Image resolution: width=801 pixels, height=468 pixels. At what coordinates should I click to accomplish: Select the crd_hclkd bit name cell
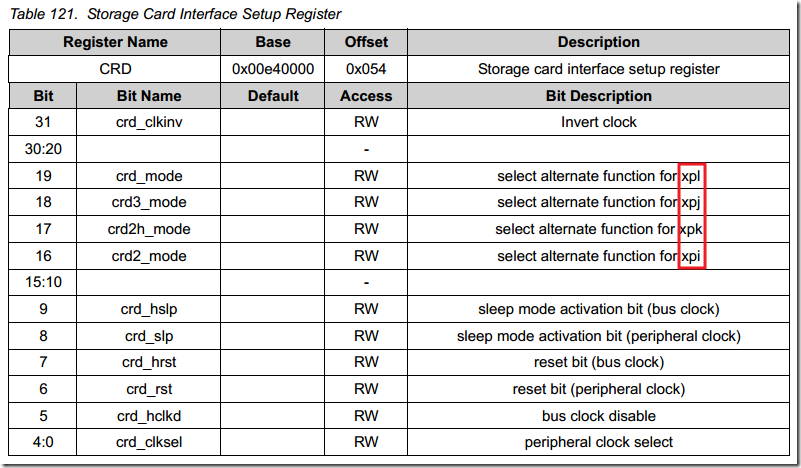147,415
